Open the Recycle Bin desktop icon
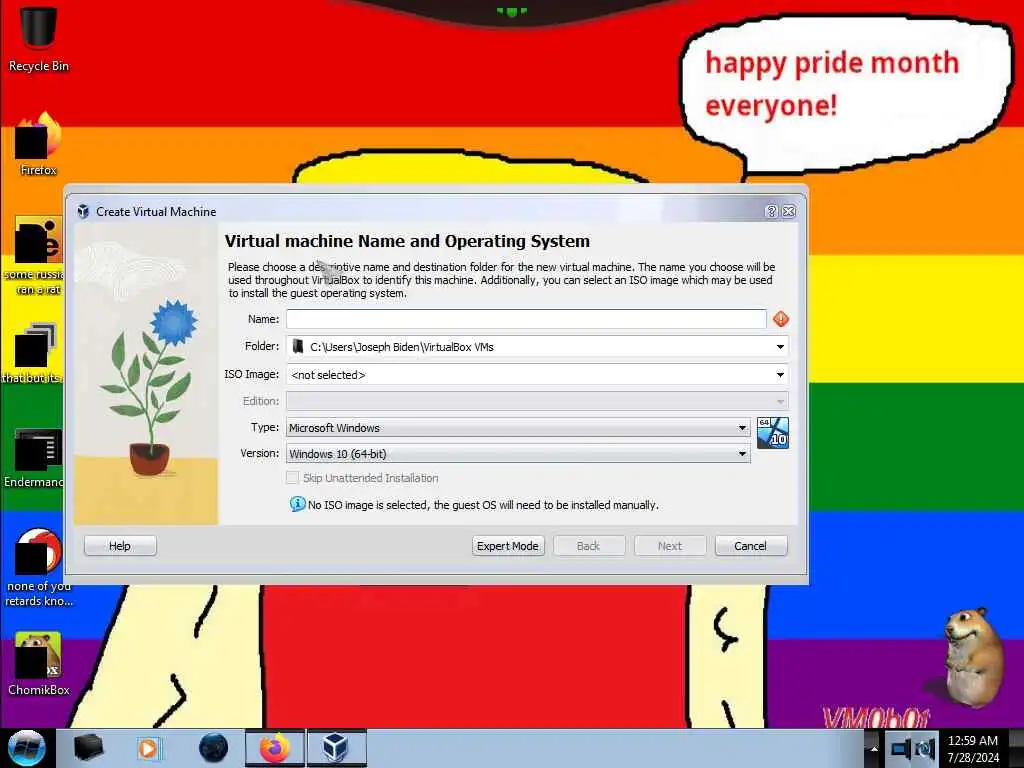 coord(38,38)
